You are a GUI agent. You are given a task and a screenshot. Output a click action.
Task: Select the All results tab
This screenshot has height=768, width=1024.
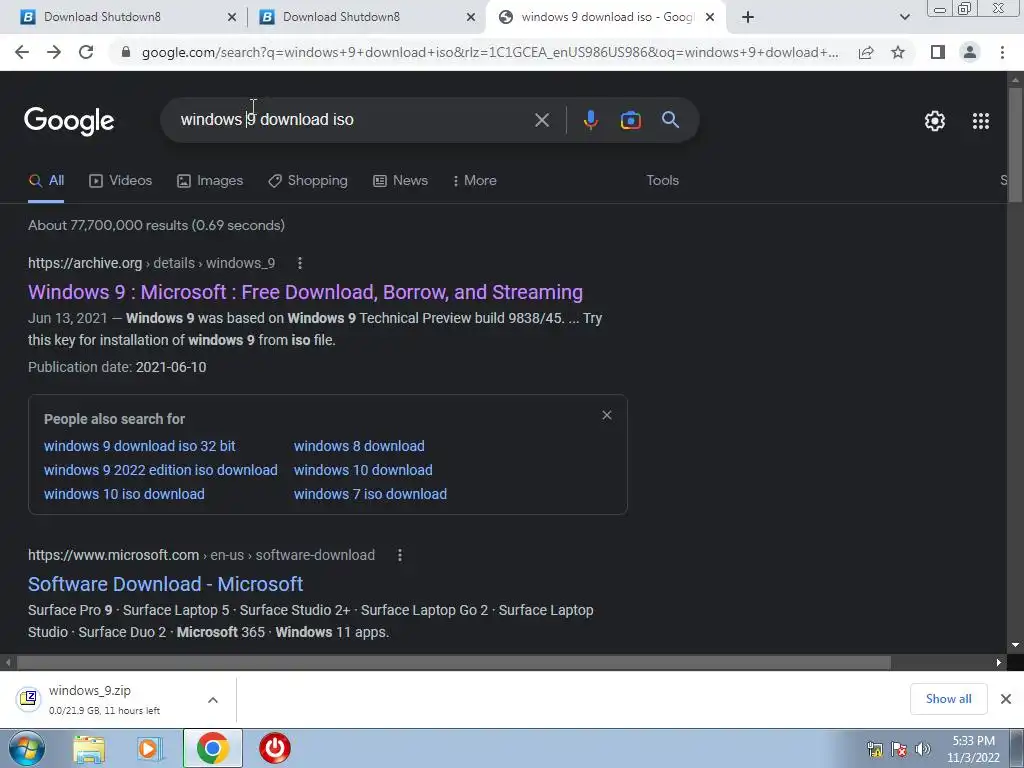pos(46,181)
